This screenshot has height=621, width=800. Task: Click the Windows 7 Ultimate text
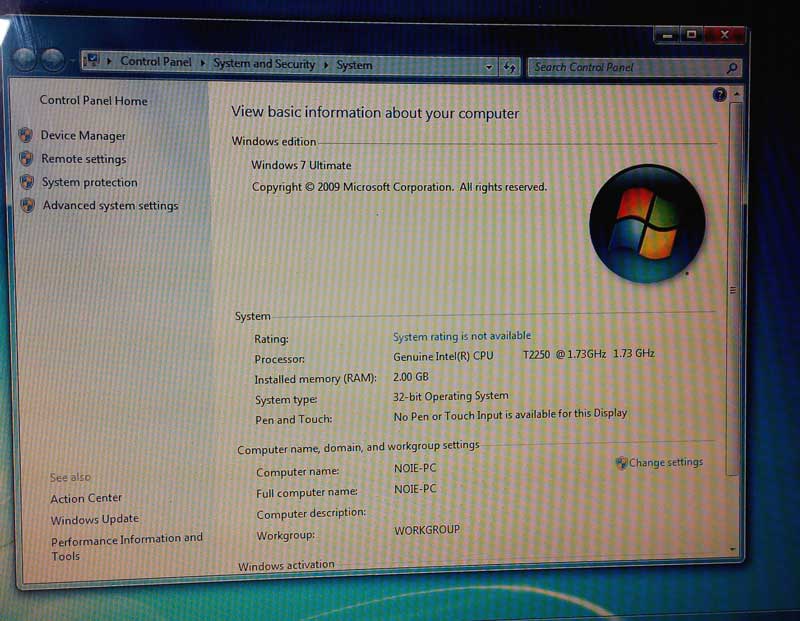click(x=301, y=165)
